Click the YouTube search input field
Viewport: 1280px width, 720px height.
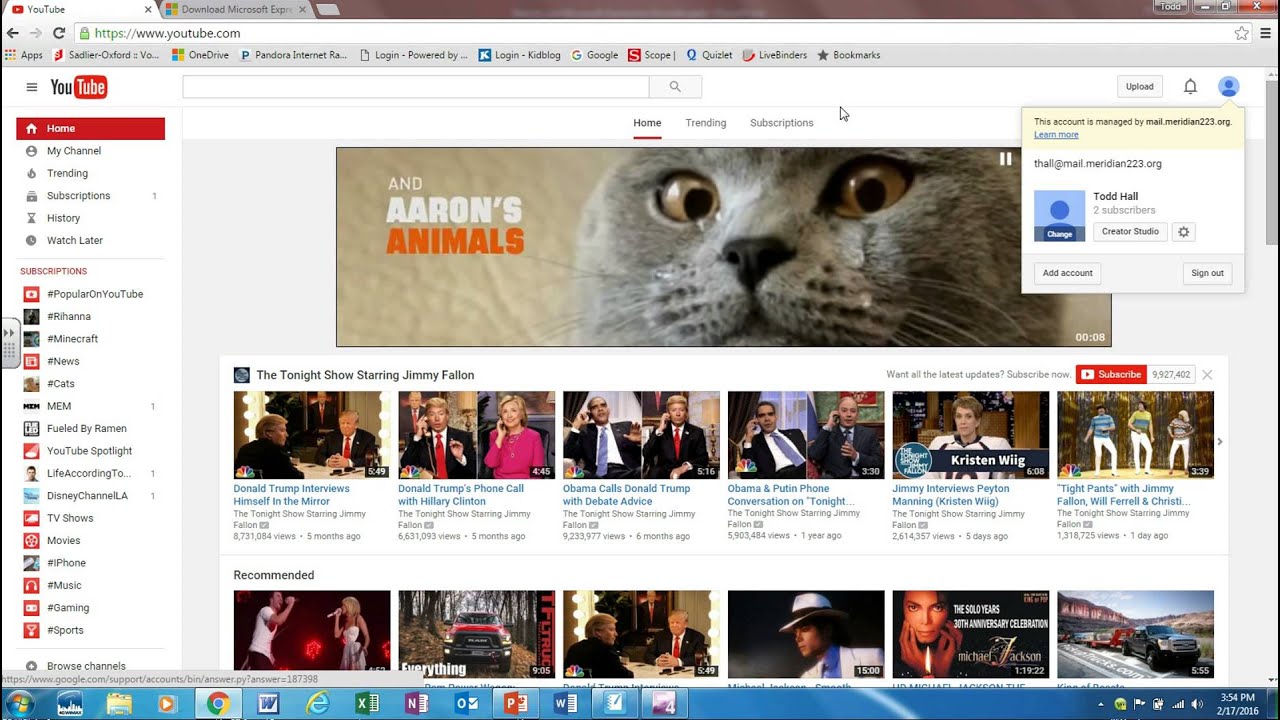pyautogui.click(x=416, y=87)
